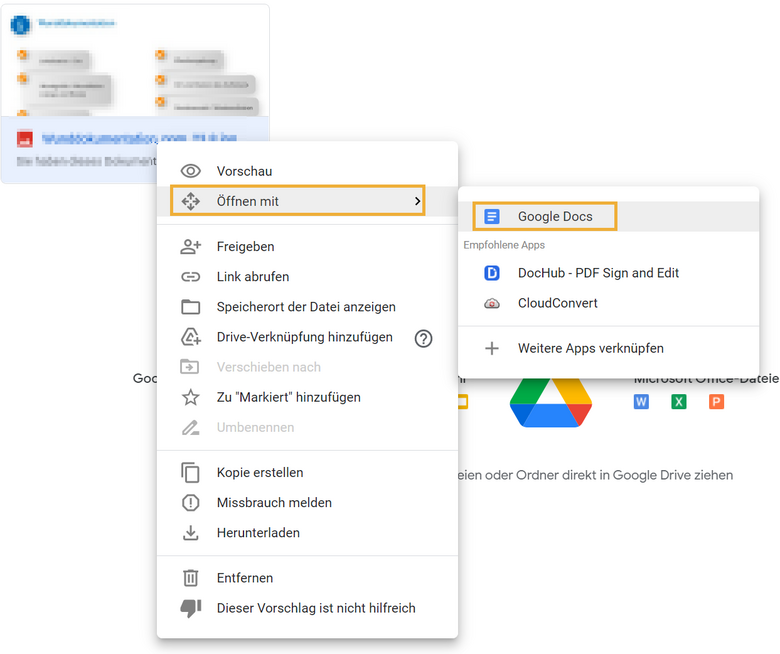Choose Dieser Vorschlag ist nicht hilfreich
Image resolution: width=780 pixels, height=654 pixels.
coord(307,608)
